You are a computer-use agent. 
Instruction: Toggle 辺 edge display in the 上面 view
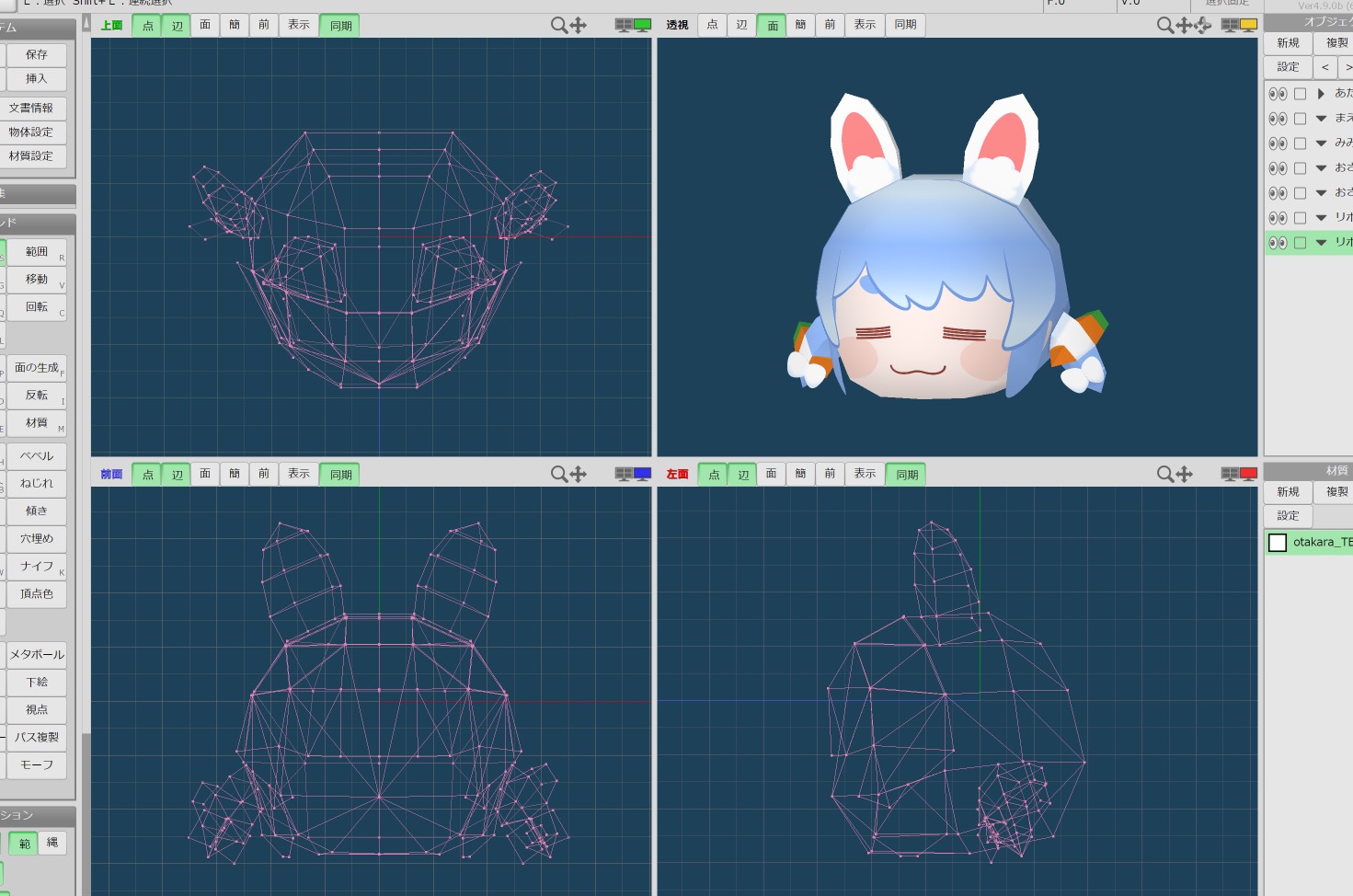click(x=177, y=26)
